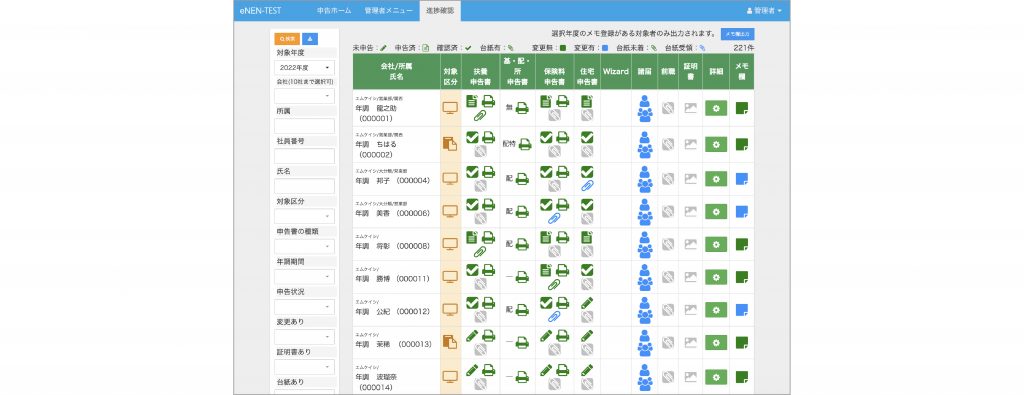Click green paperclip under 扶養申告書 for 龍之助
Image resolution: width=1024 pixels, height=395 pixels.
(x=480, y=115)
